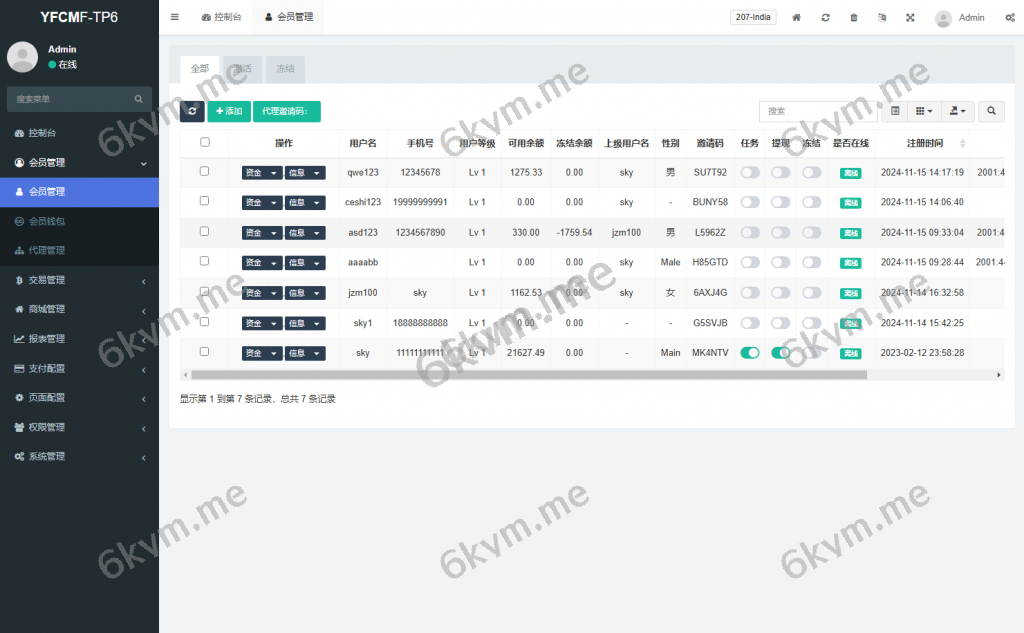This screenshot has width=1024, height=633.
Task: Open settings gears icon at top right
Action: (x=1009, y=17)
